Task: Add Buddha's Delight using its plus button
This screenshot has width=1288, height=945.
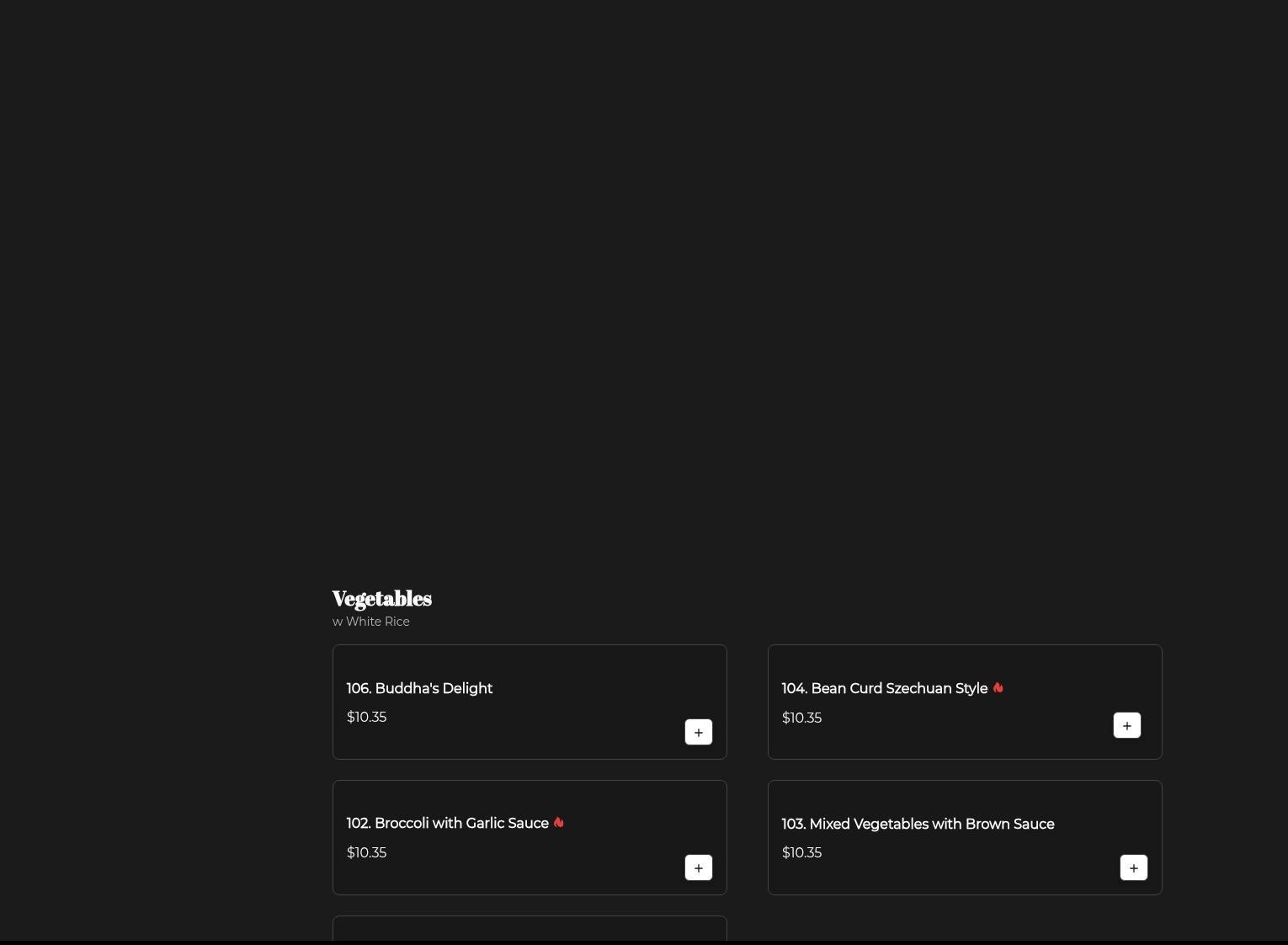Action: click(698, 732)
